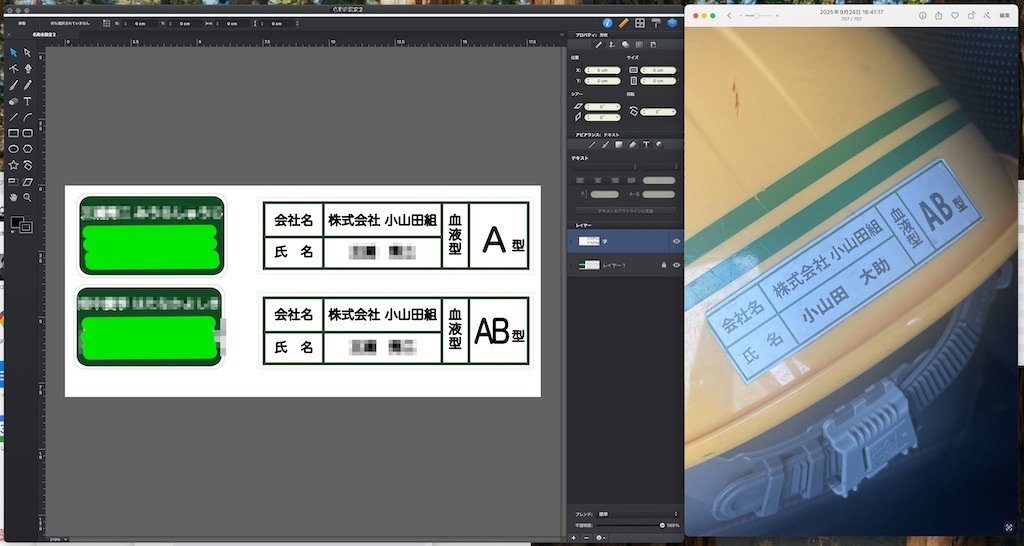Click the position X input field in properties

click(602, 70)
